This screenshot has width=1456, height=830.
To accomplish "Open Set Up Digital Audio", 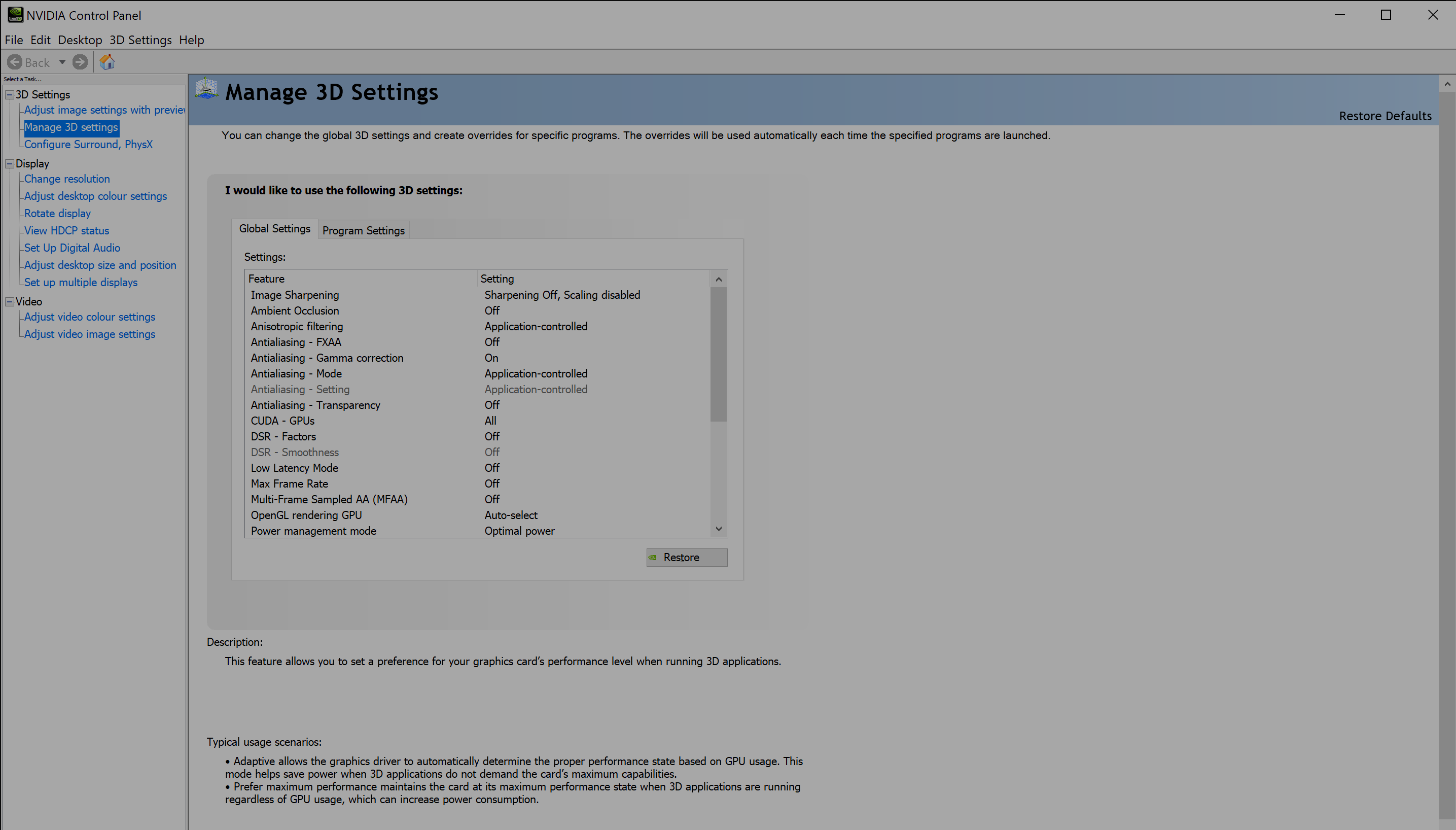I will click(x=73, y=248).
